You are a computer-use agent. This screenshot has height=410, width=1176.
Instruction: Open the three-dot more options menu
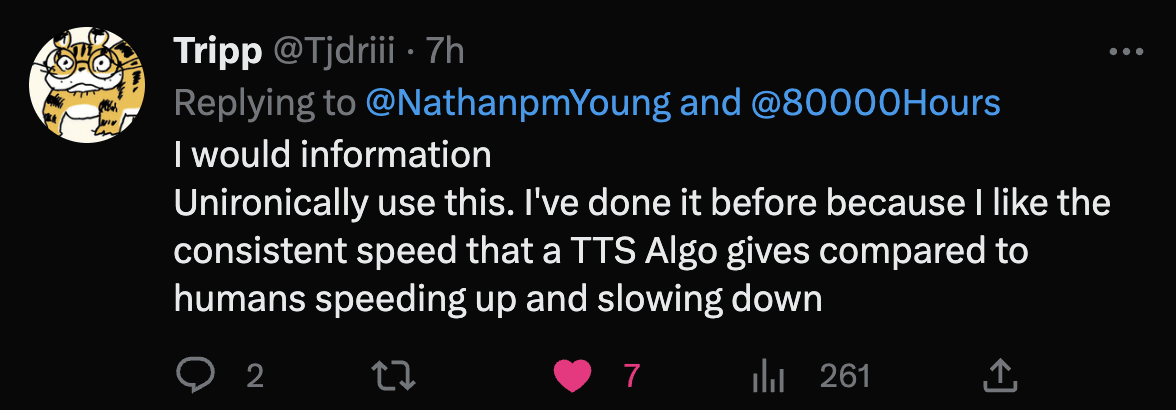(x=1126, y=52)
